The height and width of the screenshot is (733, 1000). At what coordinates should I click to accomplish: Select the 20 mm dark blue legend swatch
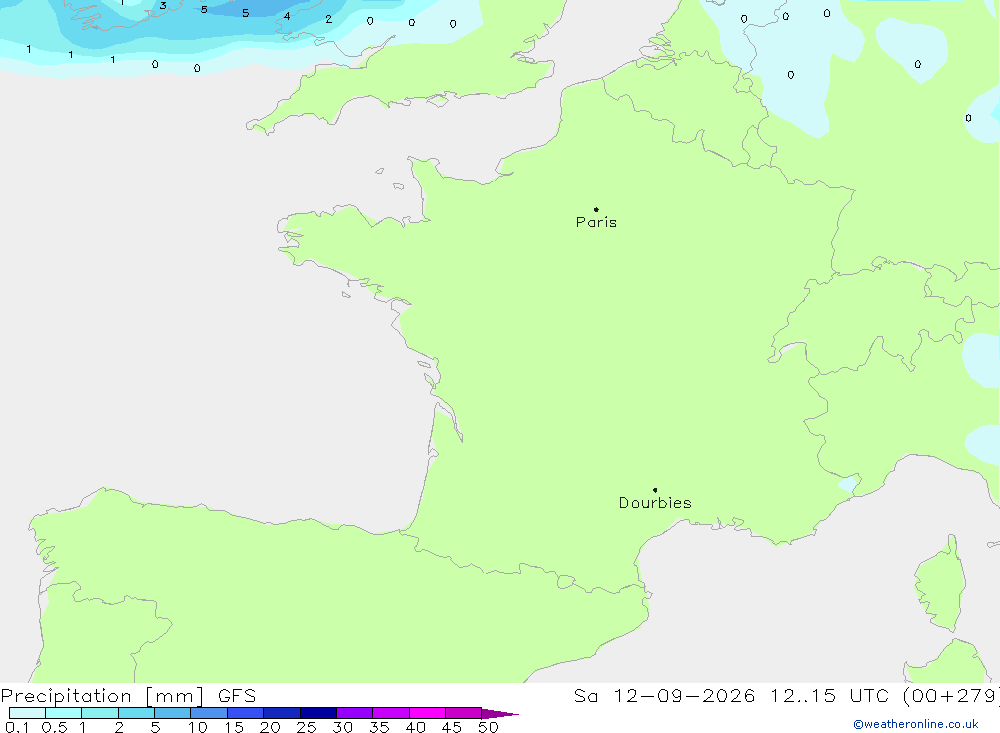pyautogui.click(x=281, y=713)
